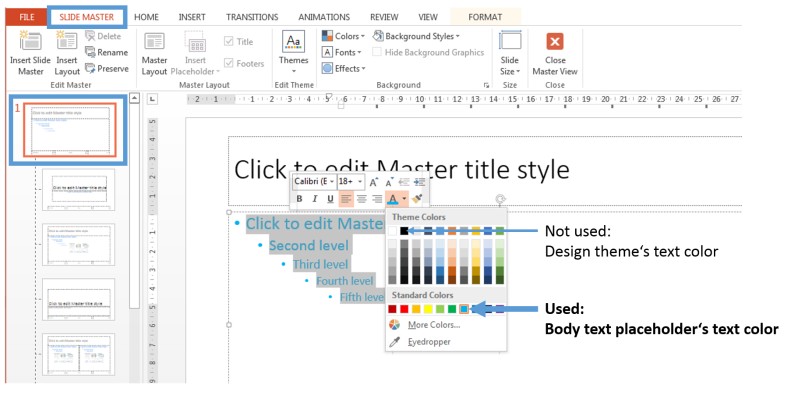The height and width of the screenshot is (396, 800).
Task: Open font color dropdown arrow
Action: 404,199
